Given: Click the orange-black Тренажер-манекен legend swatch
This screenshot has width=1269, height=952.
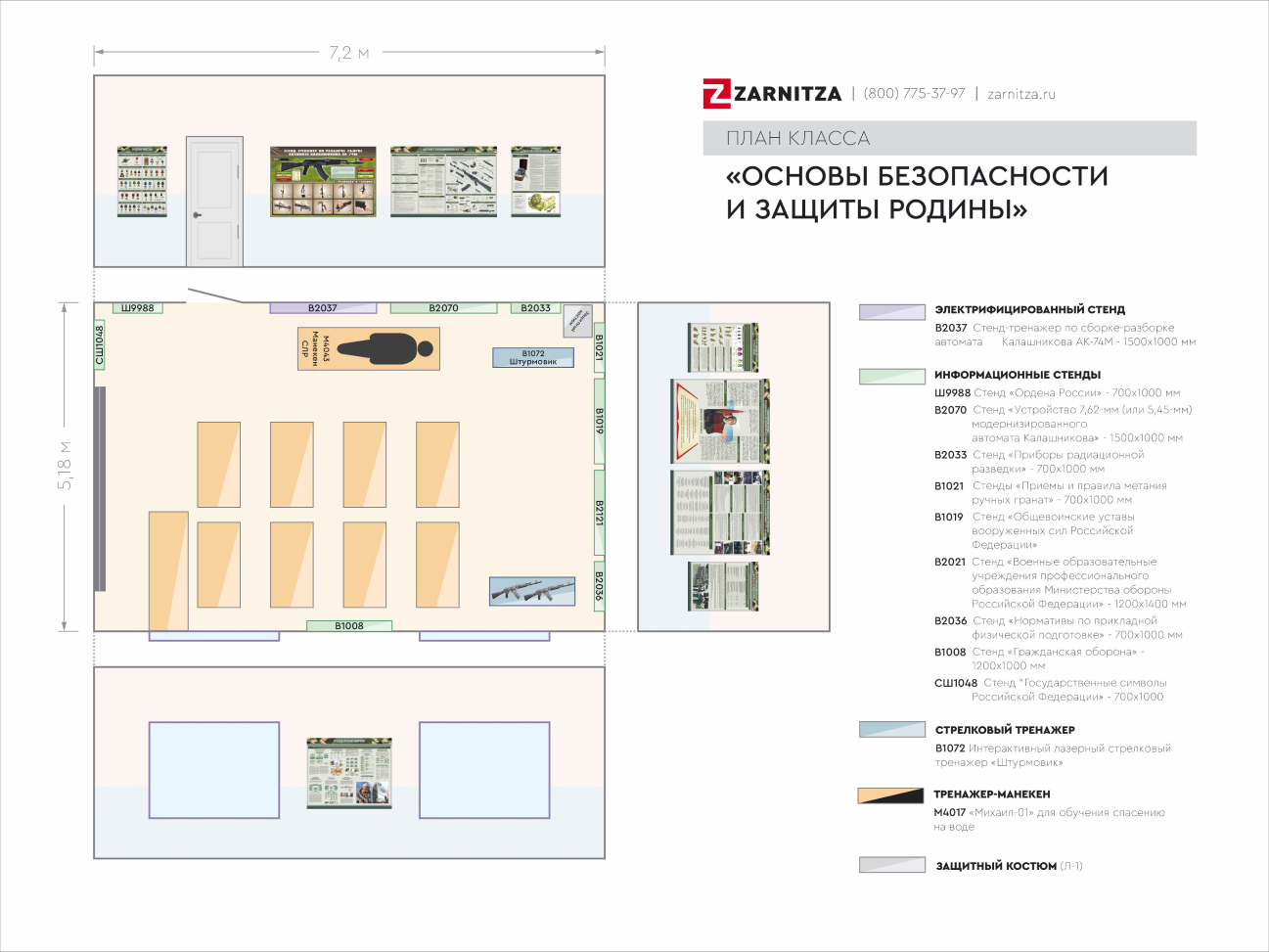Looking at the screenshot, I should click(890, 794).
